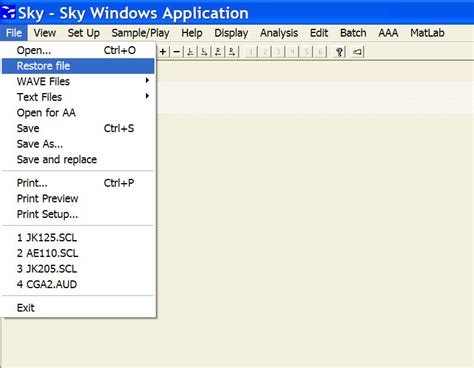Click the Sky application title bar icon
This screenshot has width=474, height=368.
click(8, 13)
